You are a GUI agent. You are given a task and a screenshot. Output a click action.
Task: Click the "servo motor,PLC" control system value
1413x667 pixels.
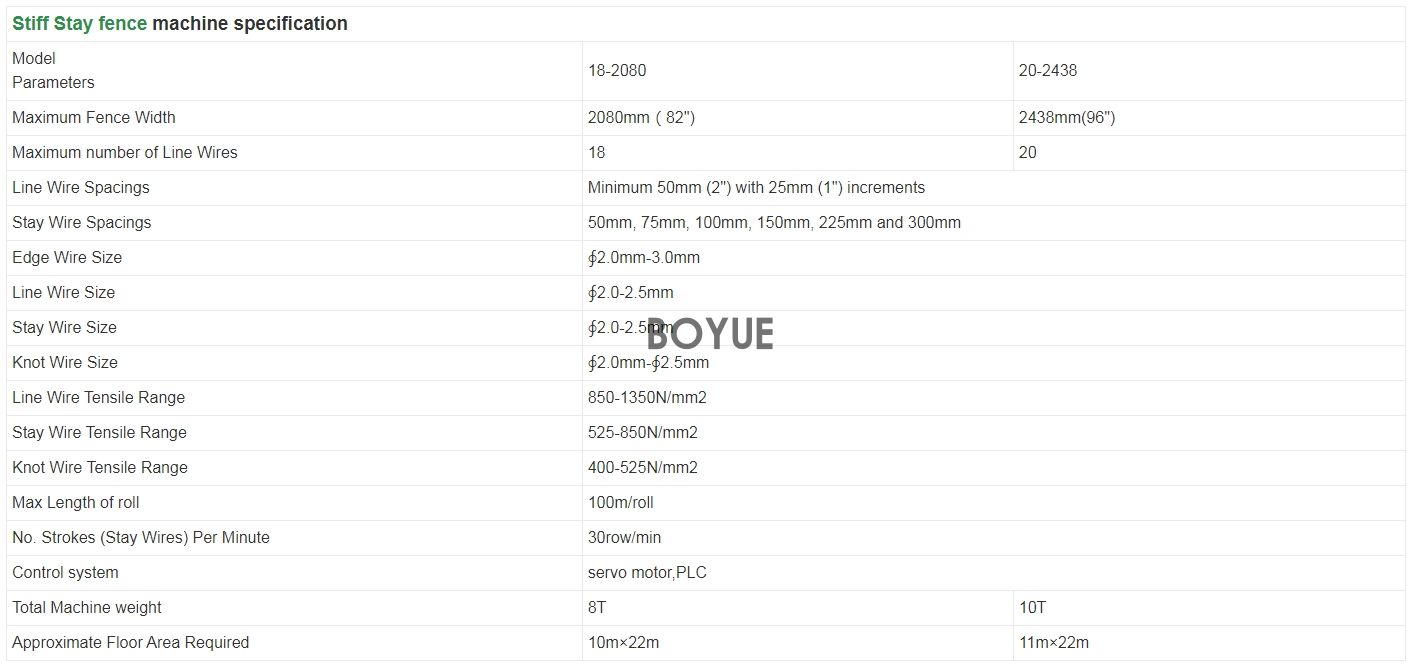pos(647,573)
